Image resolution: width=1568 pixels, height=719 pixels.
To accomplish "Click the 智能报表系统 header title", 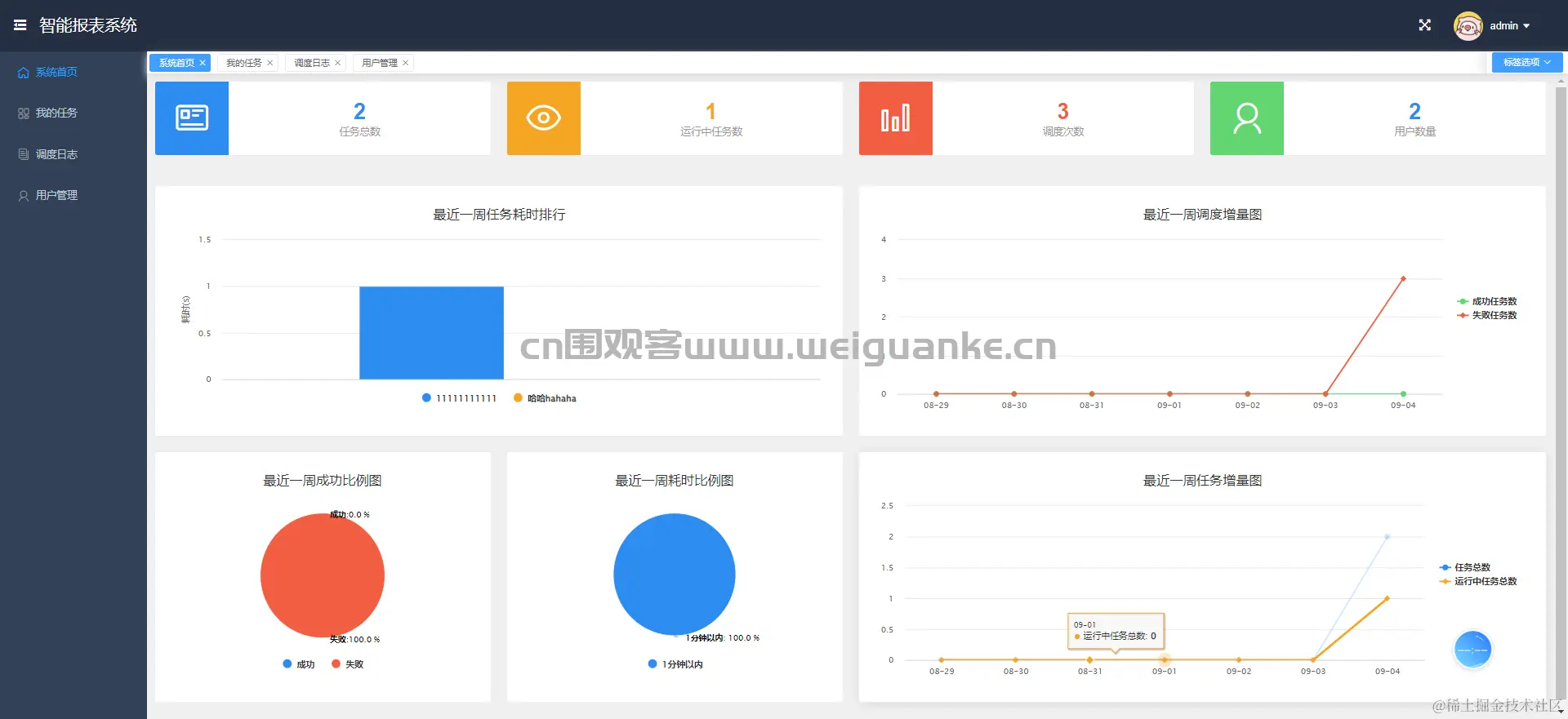I will 88,25.
